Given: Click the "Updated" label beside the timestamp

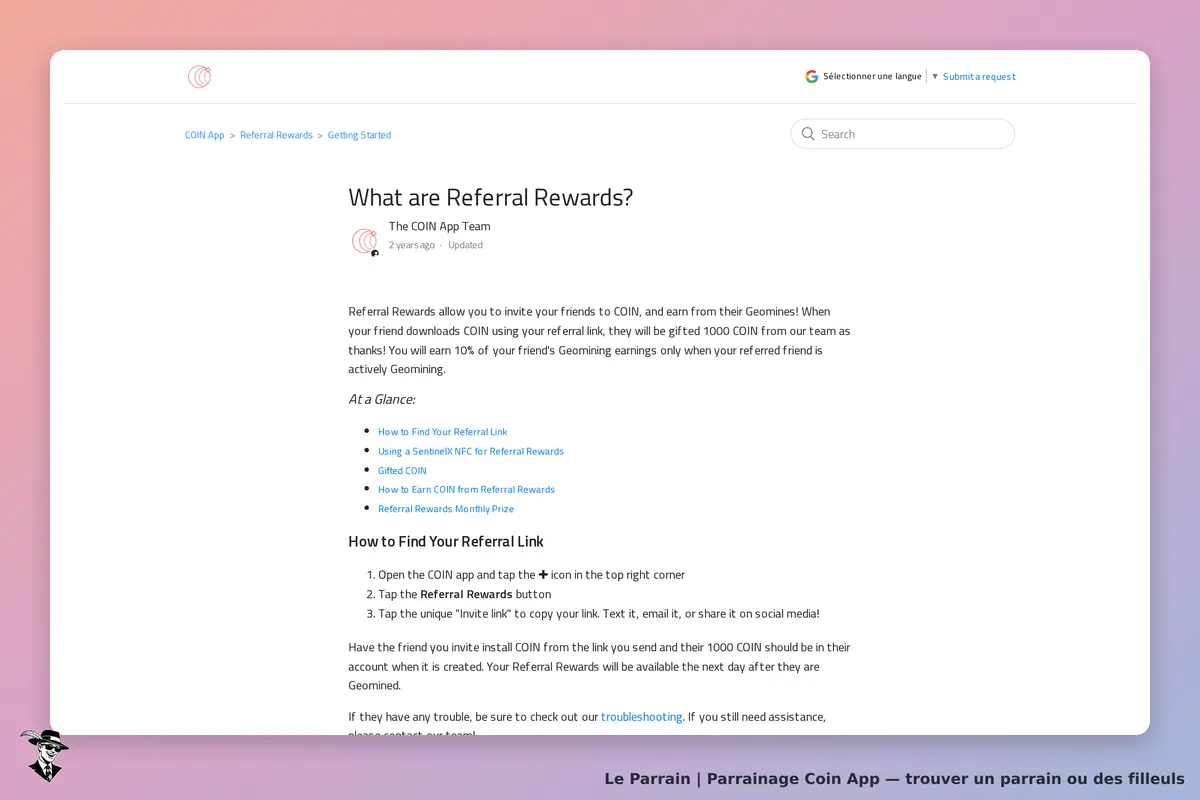Looking at the screenshot, I should pos(465,245).
